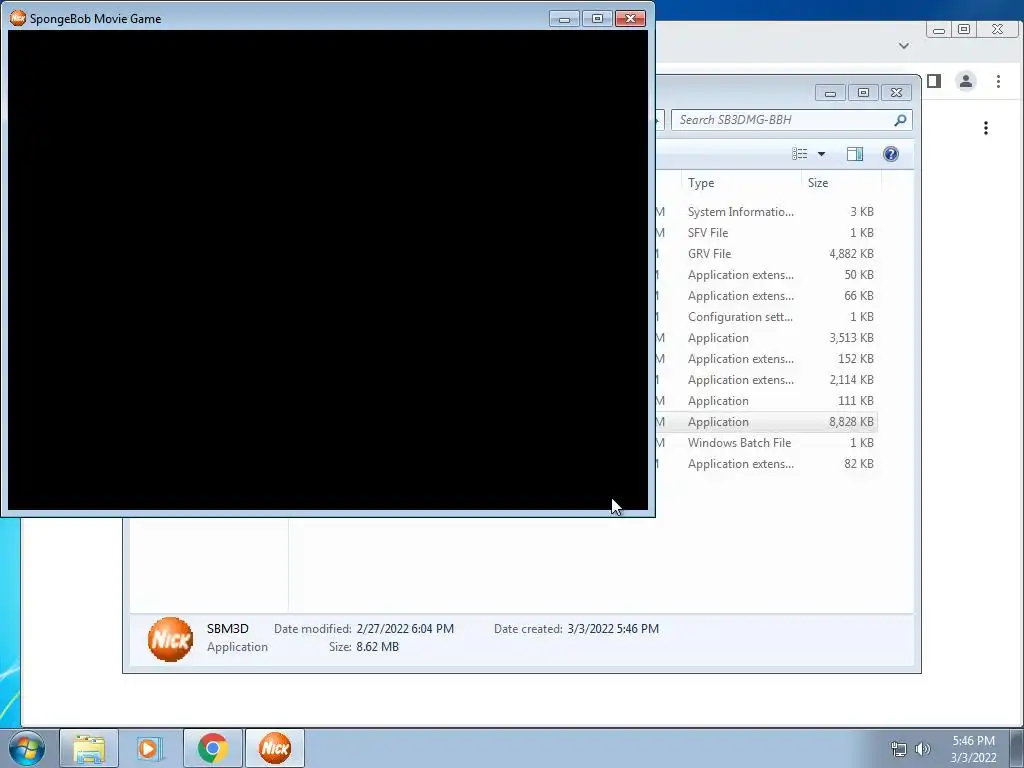Click Show desktop strip at taskbar end
The width and height of the screenshot is (1024, 768).
tap(1017, 748)
